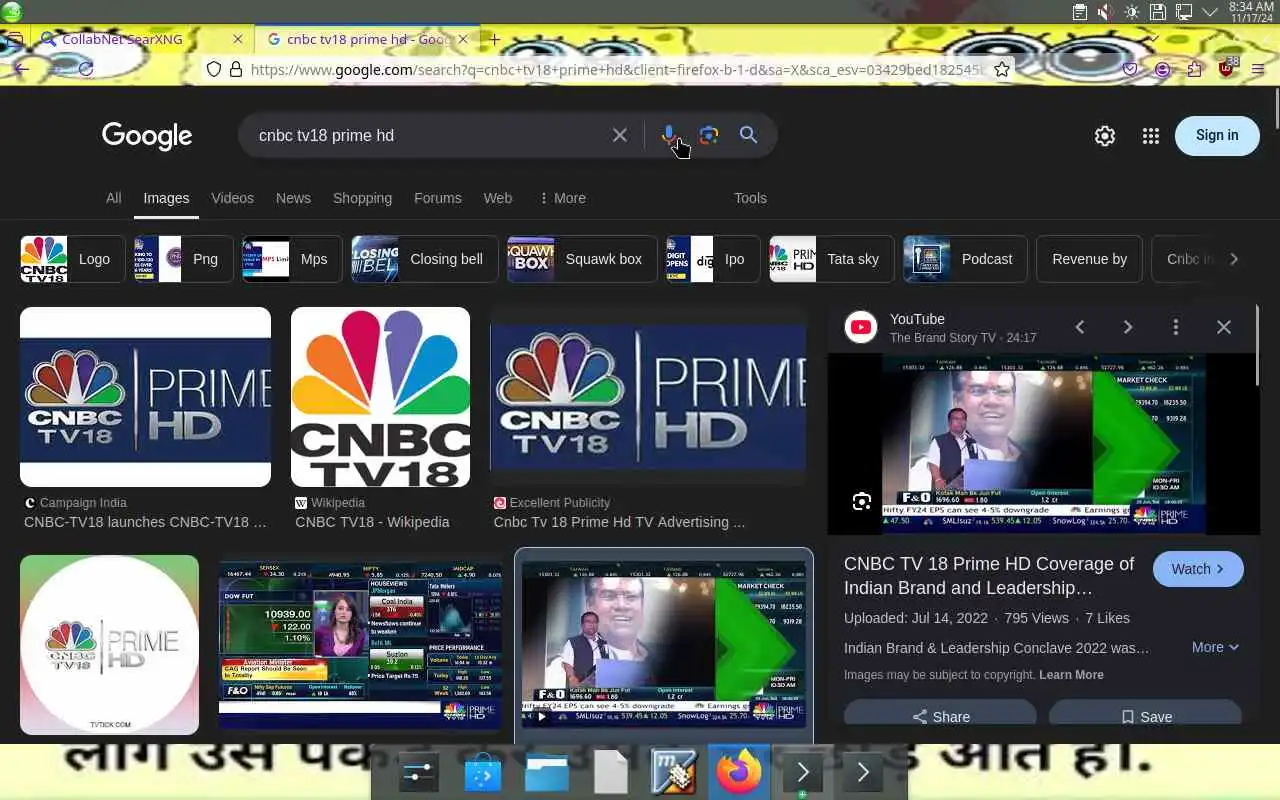1280x800 pixels.
Task: Expand More description in preview panel
Action: (1215, 647)
